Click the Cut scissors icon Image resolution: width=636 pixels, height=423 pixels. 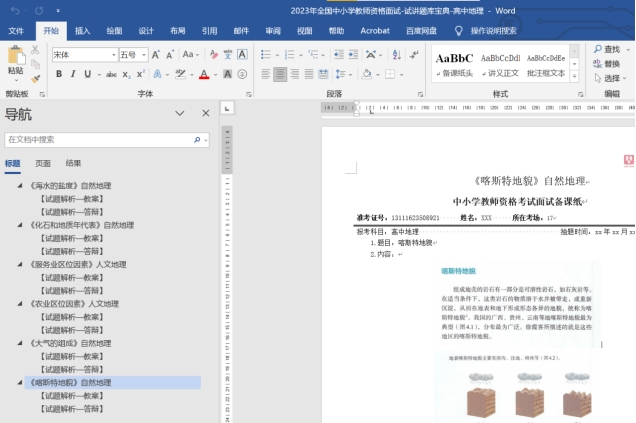pyautogui.click(x=36, y=51)
